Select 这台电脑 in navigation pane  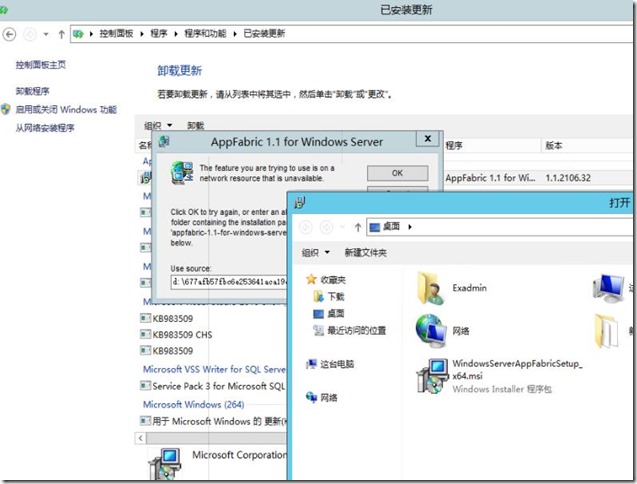(x=330, y=364)
